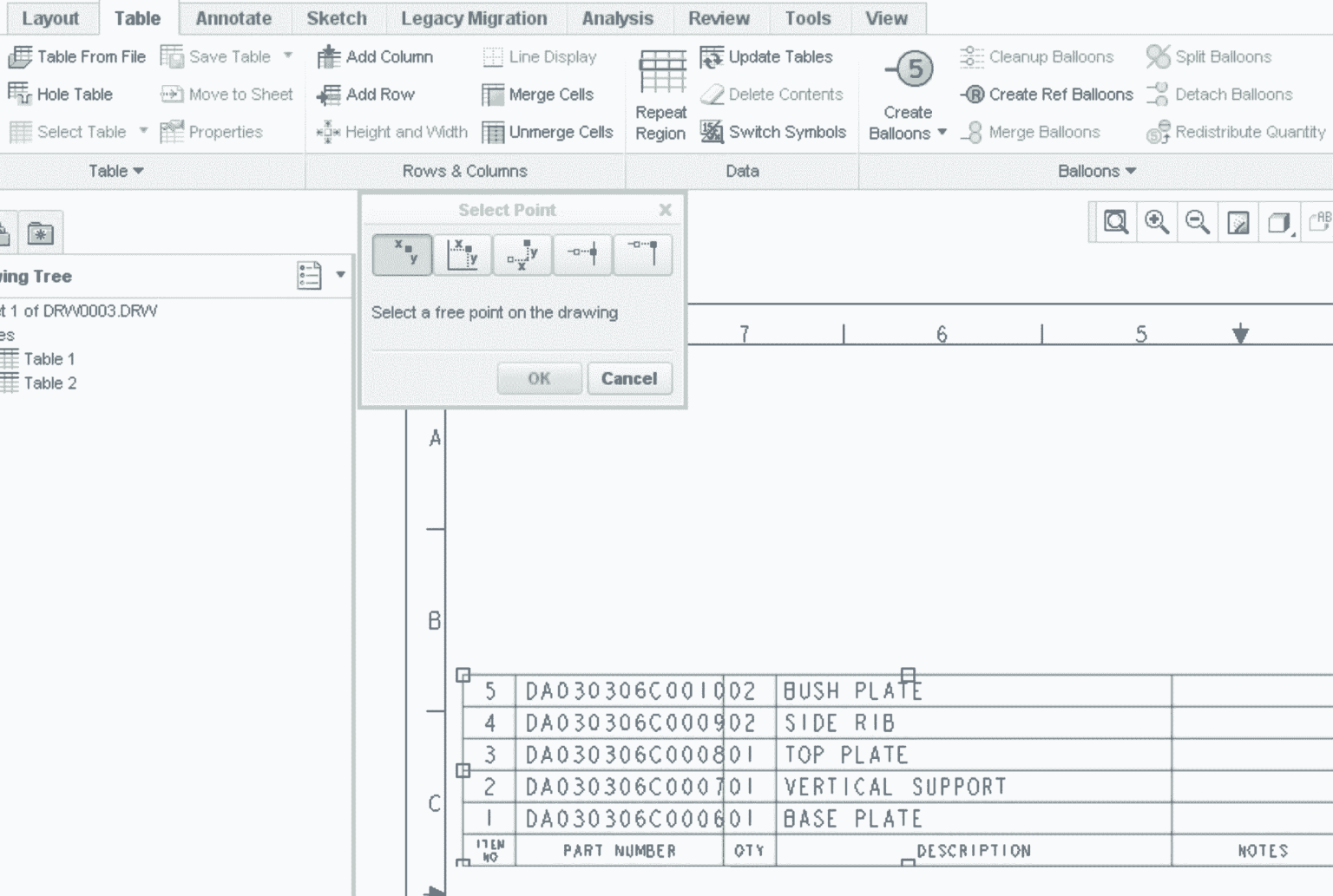Click the Unmerge Cells icon
This screenshot has height=896, width=1333.
(x=550, y=132)
